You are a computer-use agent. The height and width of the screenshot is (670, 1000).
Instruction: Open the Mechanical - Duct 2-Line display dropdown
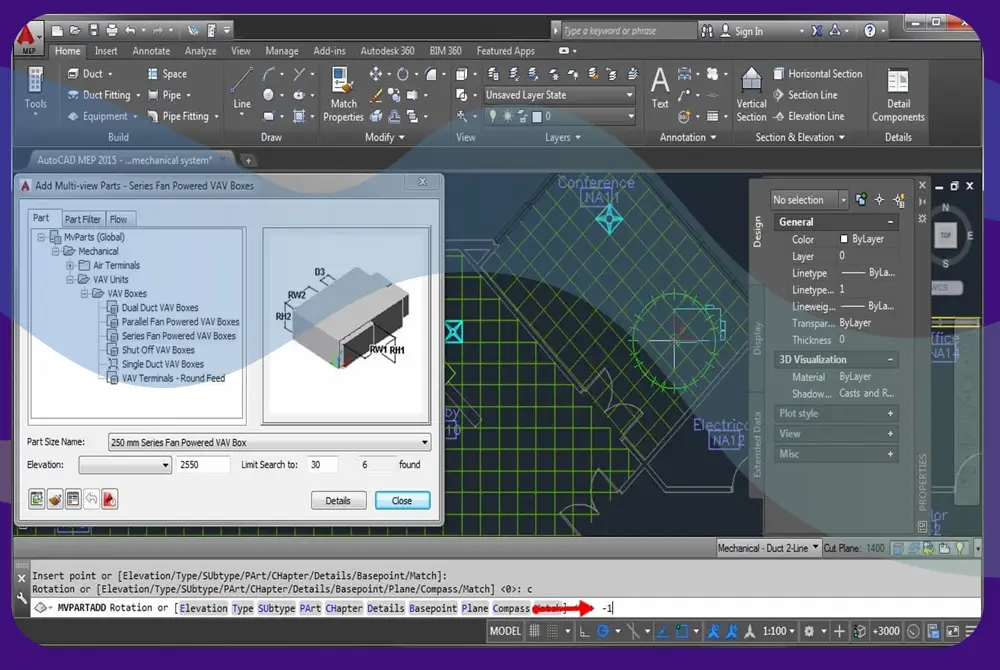tap(768, 548)
